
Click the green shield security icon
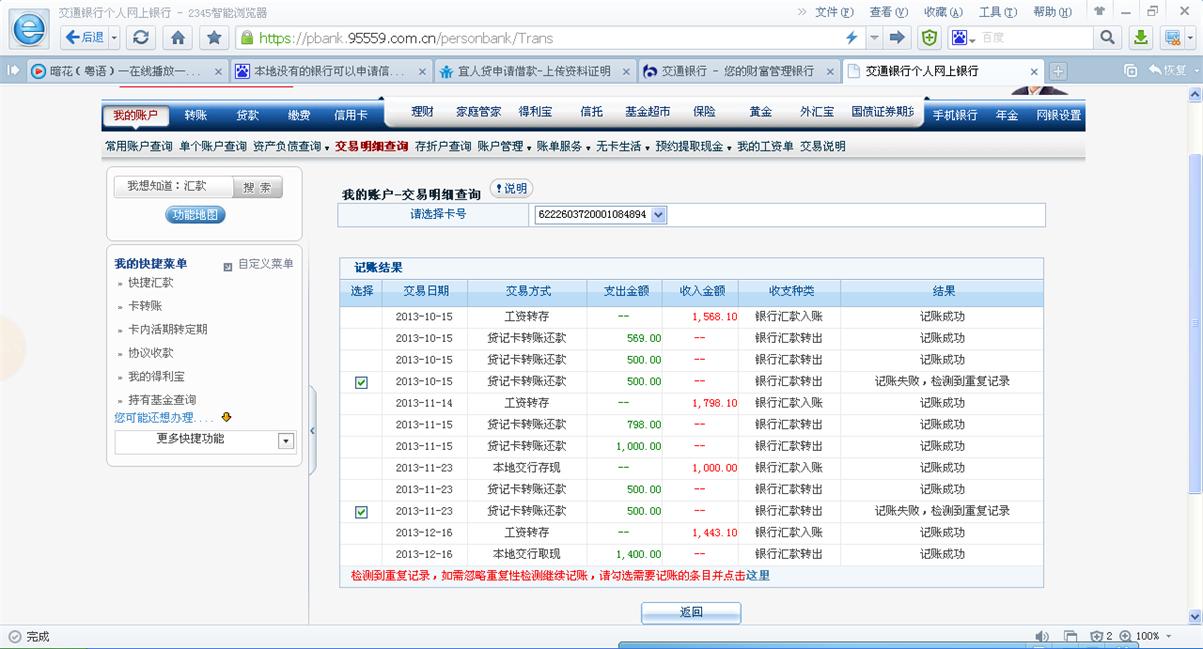tap(930, 38)
